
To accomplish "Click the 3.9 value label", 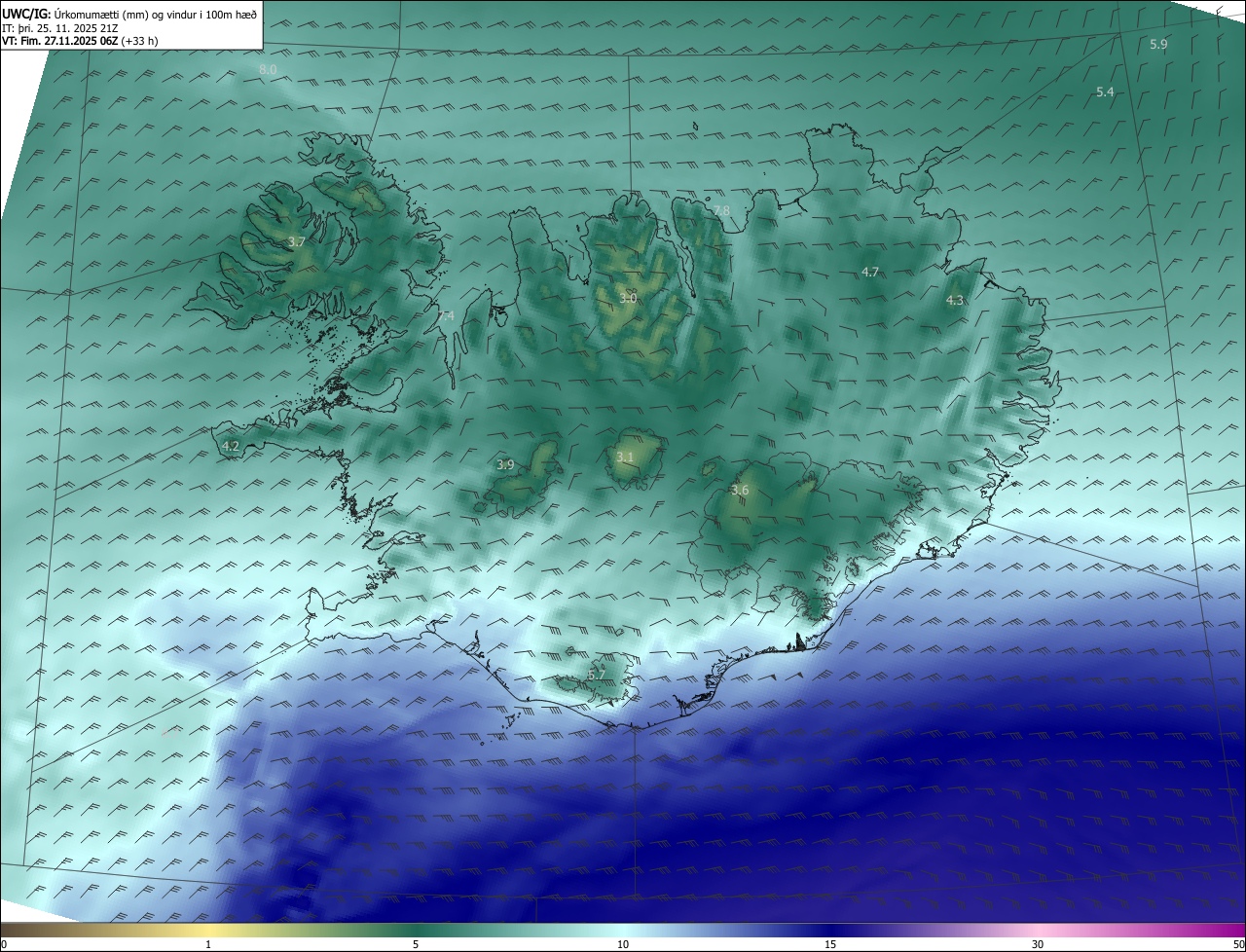I will (x=505, y=465).
